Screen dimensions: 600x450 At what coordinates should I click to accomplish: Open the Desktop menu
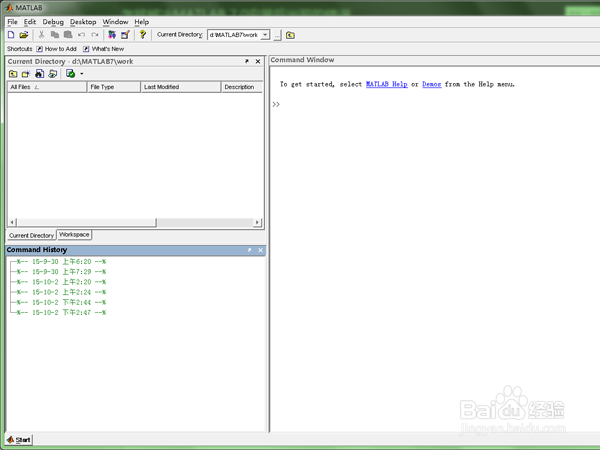click(83, 22)
